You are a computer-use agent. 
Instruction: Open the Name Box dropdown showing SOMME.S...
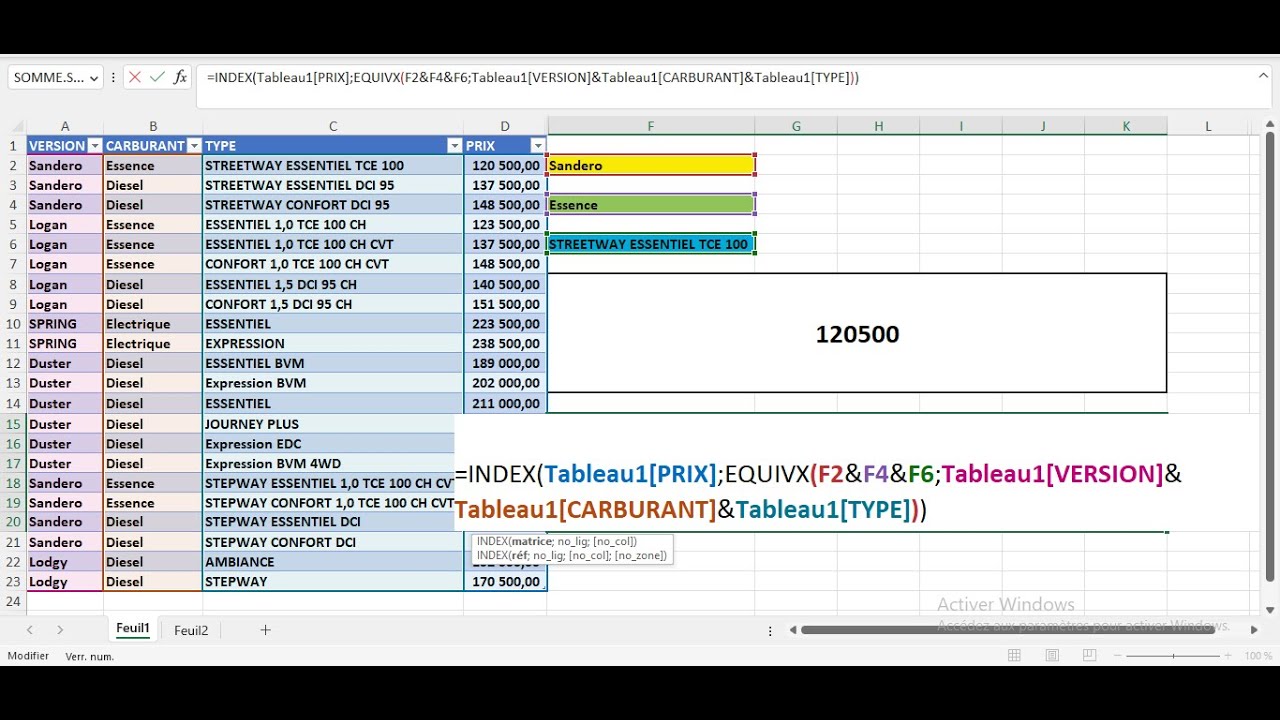pos(94,78)
